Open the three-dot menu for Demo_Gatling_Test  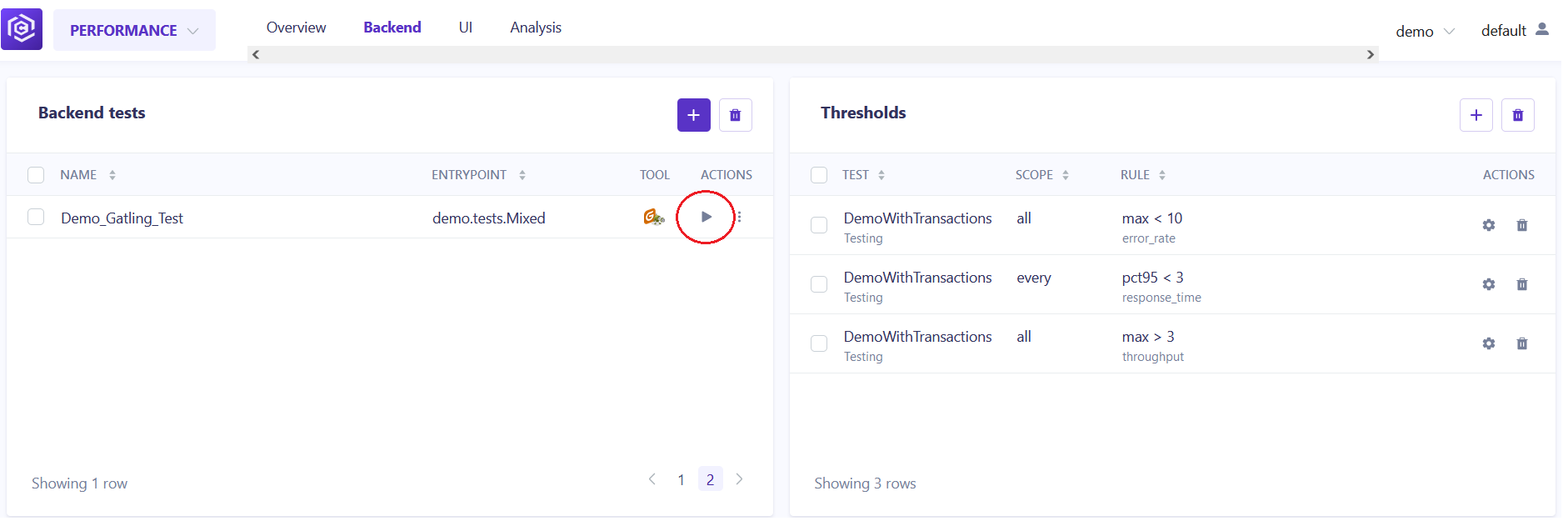tap(739, 217)
